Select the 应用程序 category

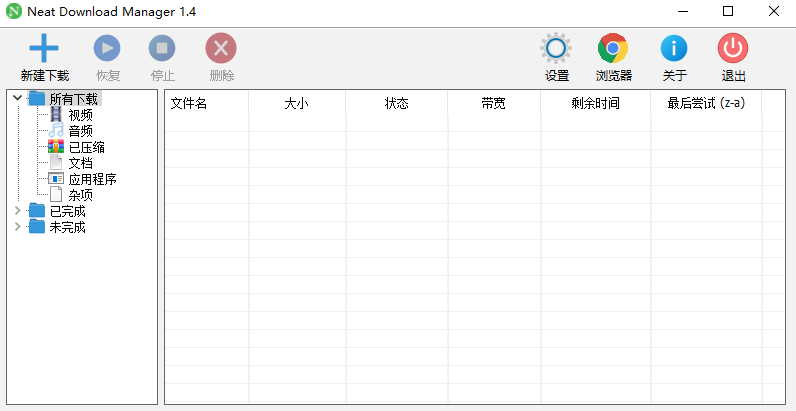point(92,179)
